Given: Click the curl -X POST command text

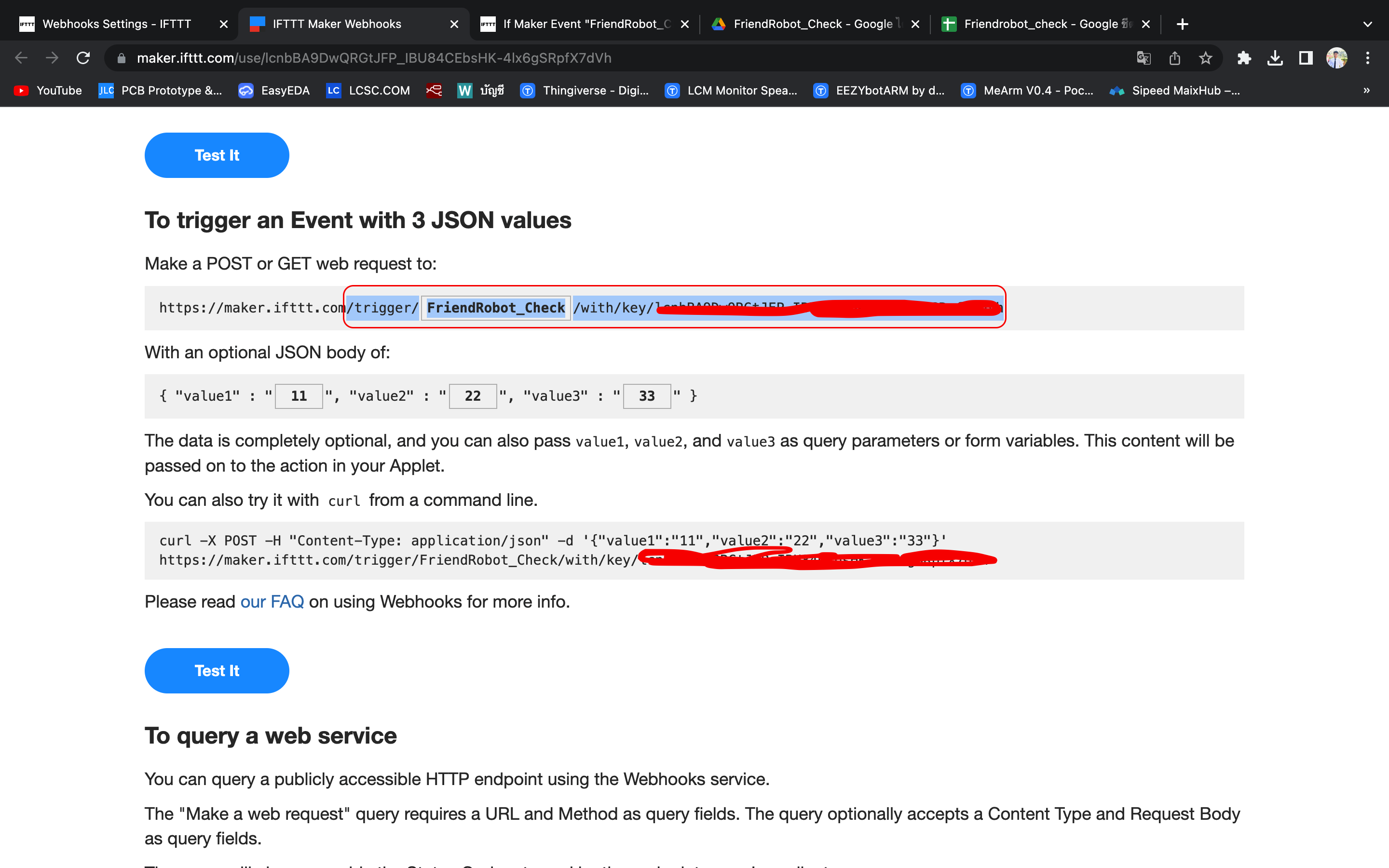Looking at the screenshot, I should click(553, 541).
